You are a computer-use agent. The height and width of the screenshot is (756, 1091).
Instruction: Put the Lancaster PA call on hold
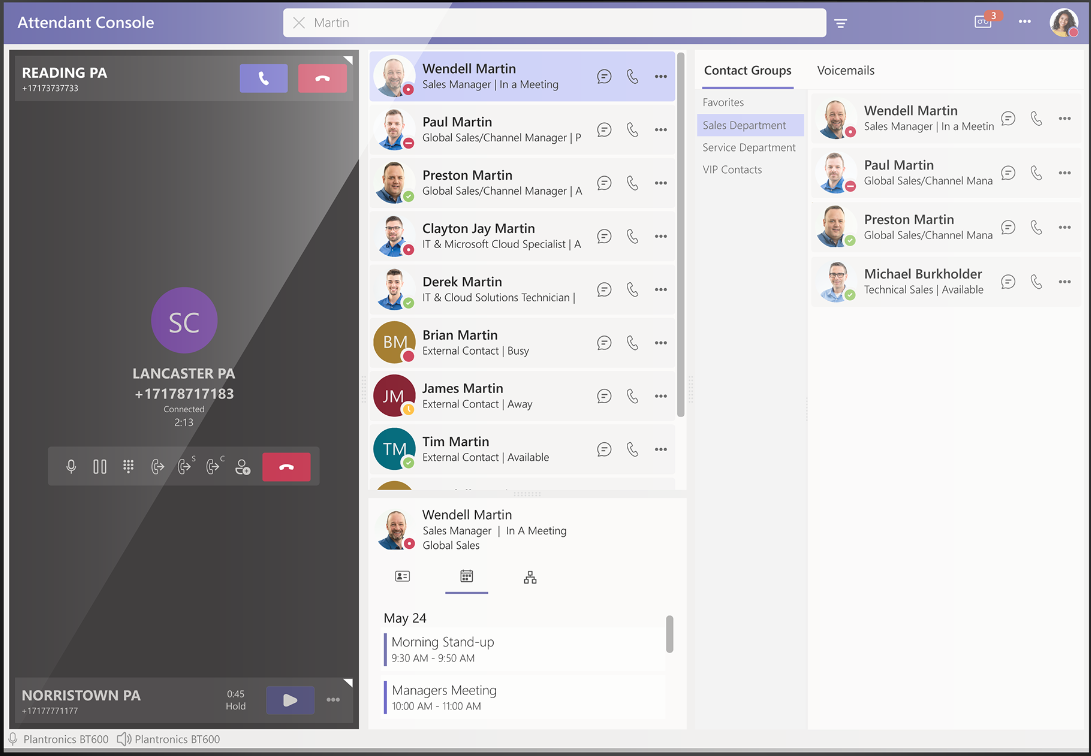pos(99,467)
